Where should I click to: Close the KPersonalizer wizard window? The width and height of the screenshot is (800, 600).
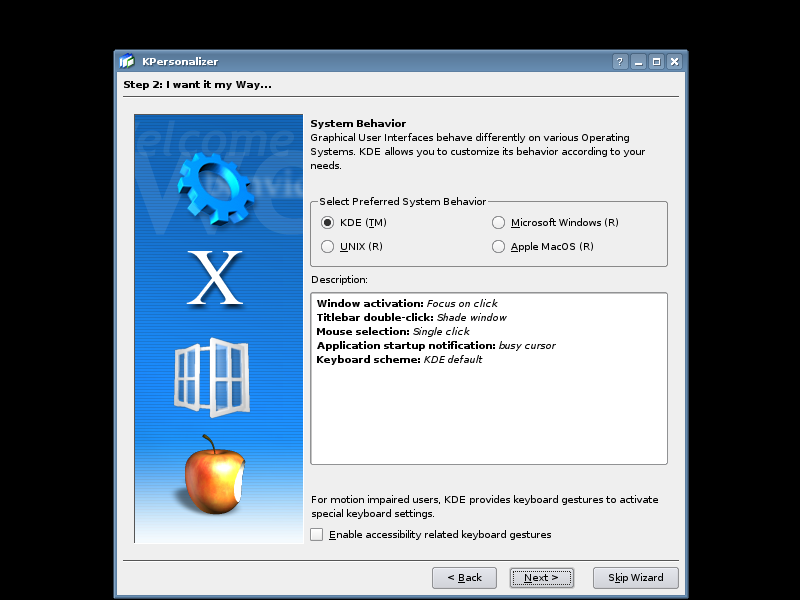pos(674,62)
